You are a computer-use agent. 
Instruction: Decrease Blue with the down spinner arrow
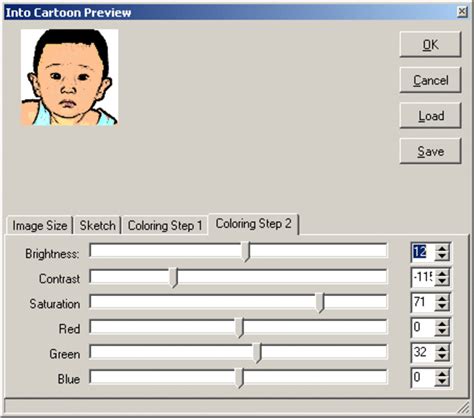442,382
